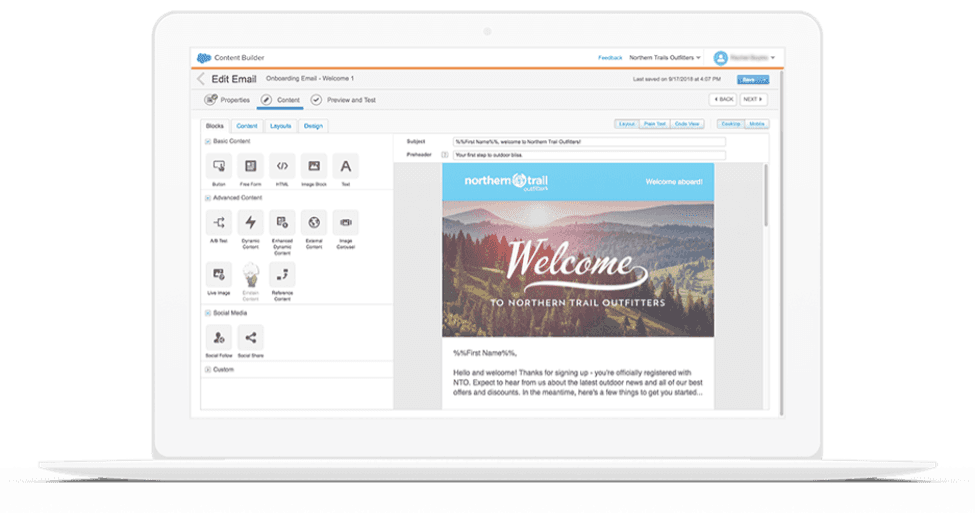
Task: Open the Preview and Test step
Action: [343, 100]
